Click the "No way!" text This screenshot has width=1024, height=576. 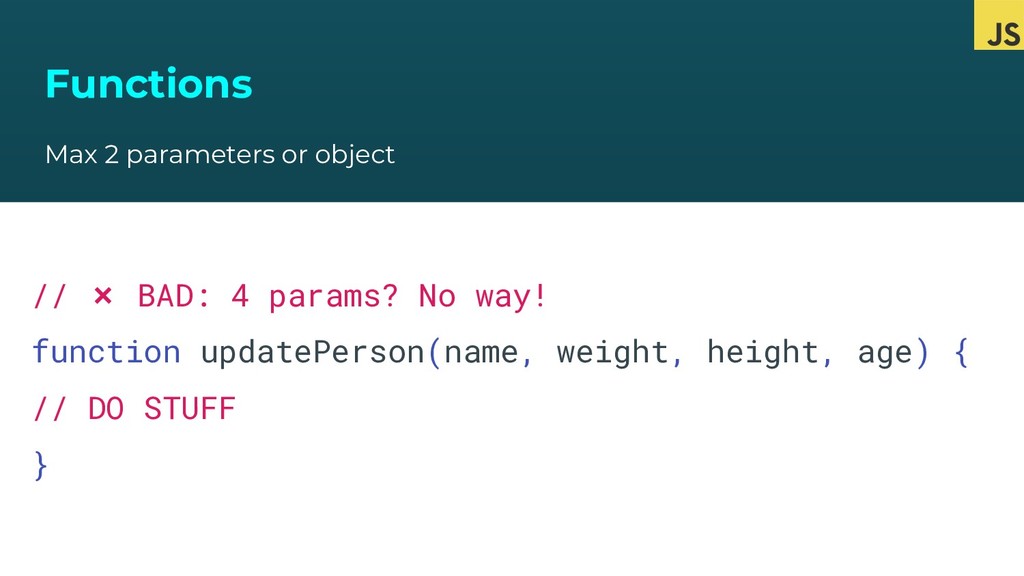coord(483,297)
